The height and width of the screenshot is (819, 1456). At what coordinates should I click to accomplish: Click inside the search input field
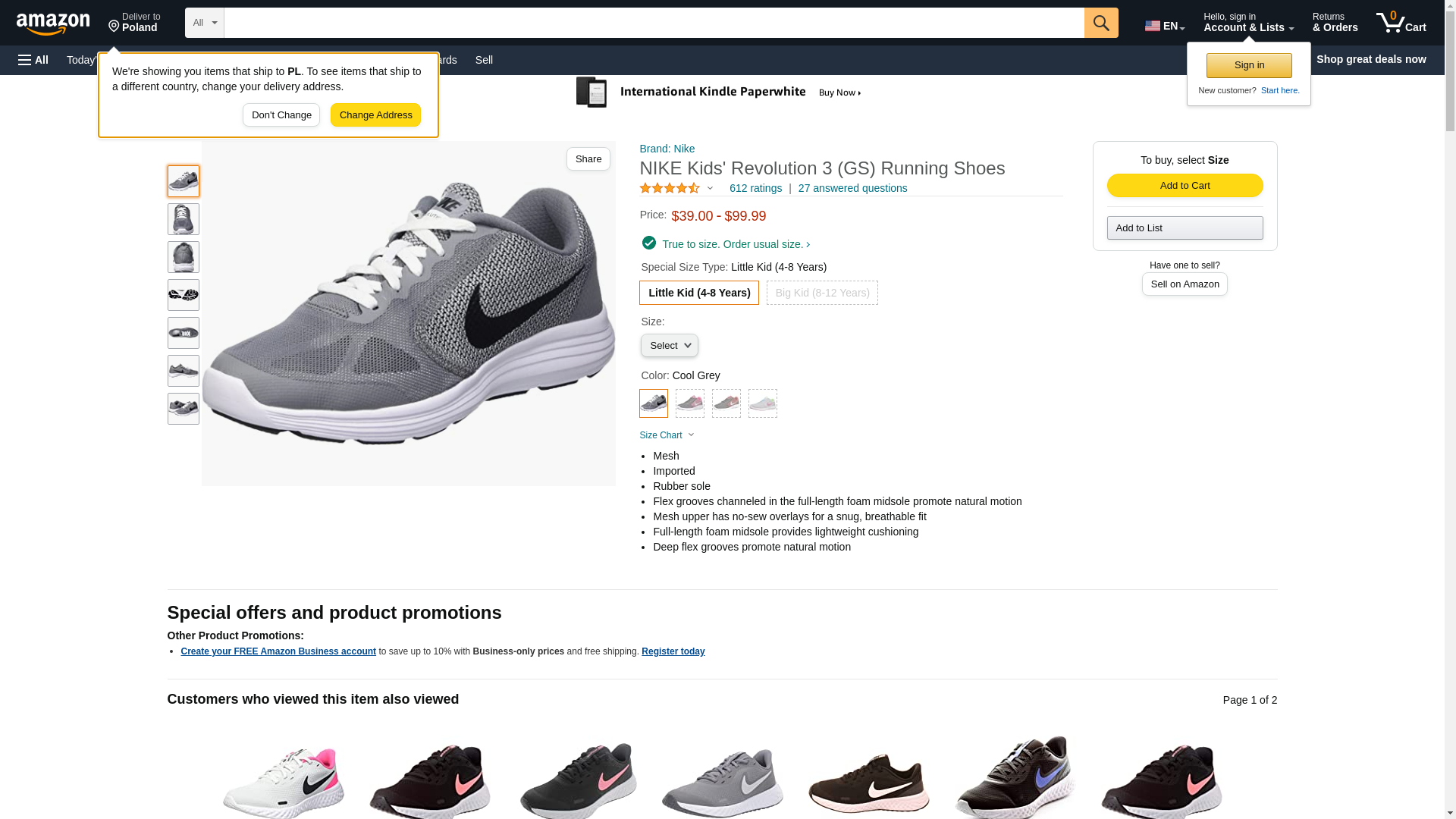654,23
